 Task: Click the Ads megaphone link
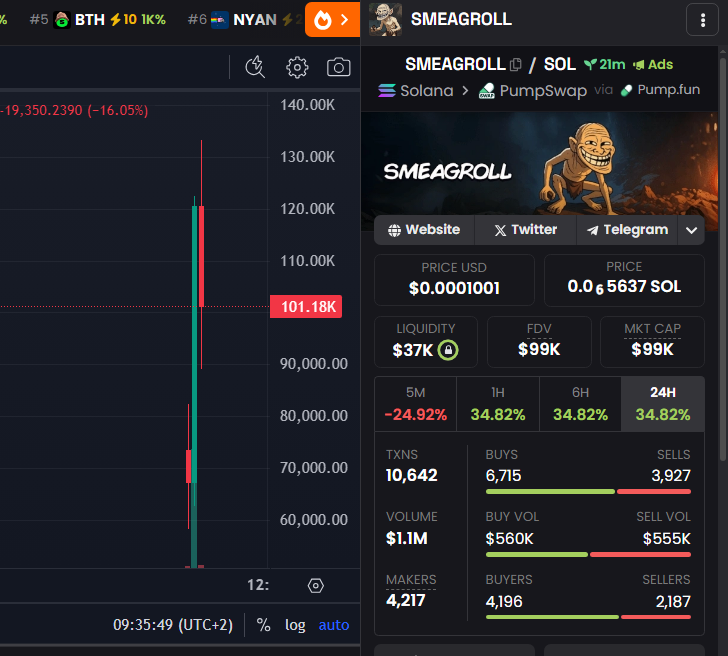pyautogui.click(x=653, y=65)
